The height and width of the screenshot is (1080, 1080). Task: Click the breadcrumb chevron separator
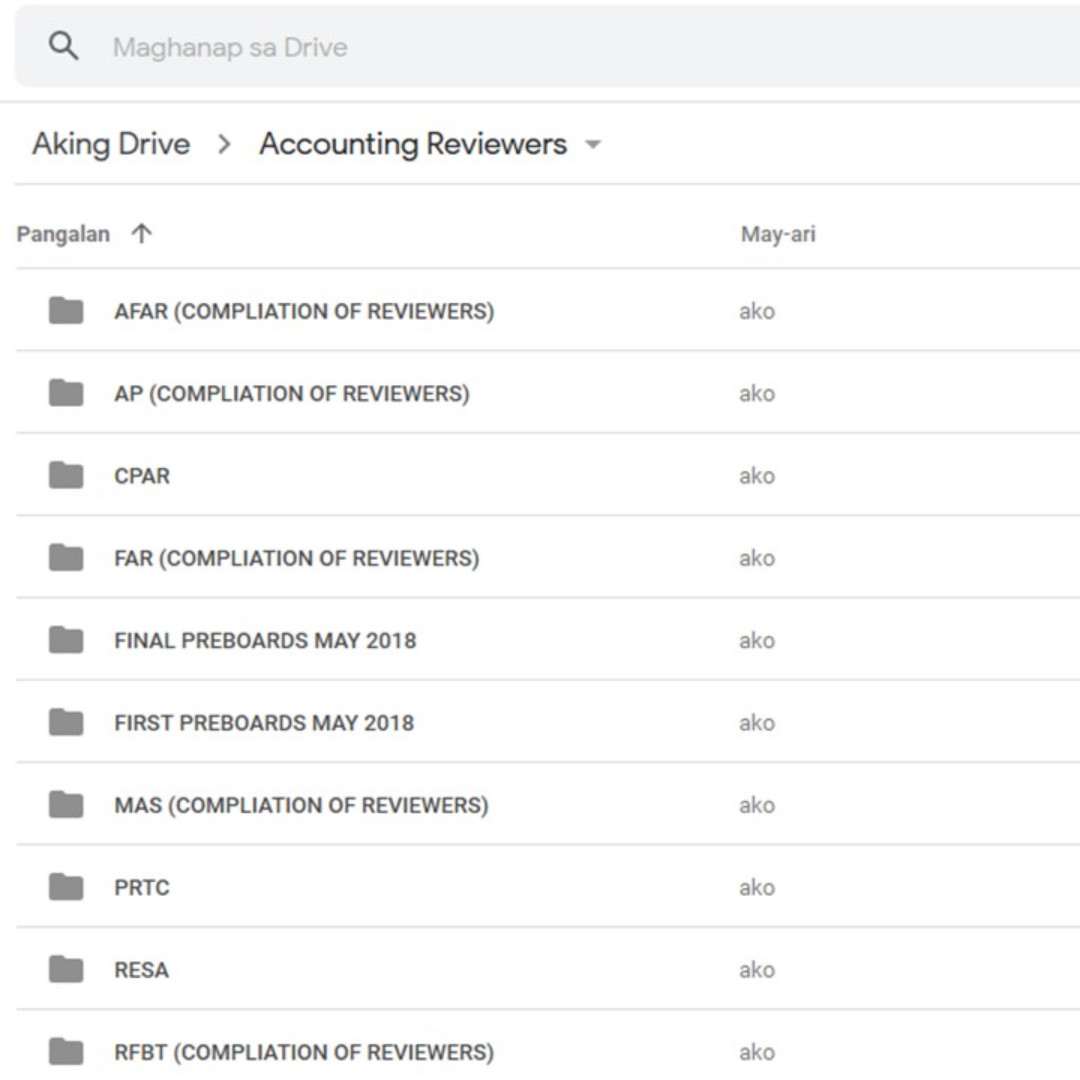point(224,145)
